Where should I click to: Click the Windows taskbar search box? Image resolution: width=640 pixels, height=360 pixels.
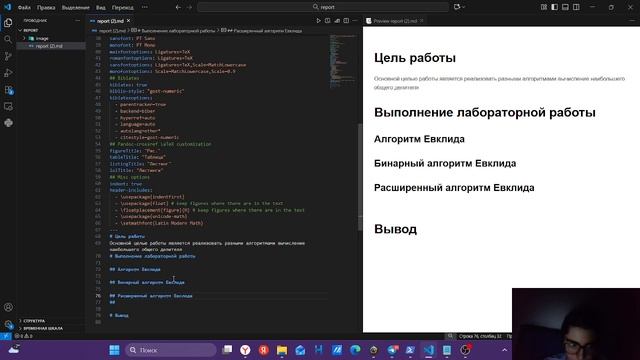[x=171, y=350]
